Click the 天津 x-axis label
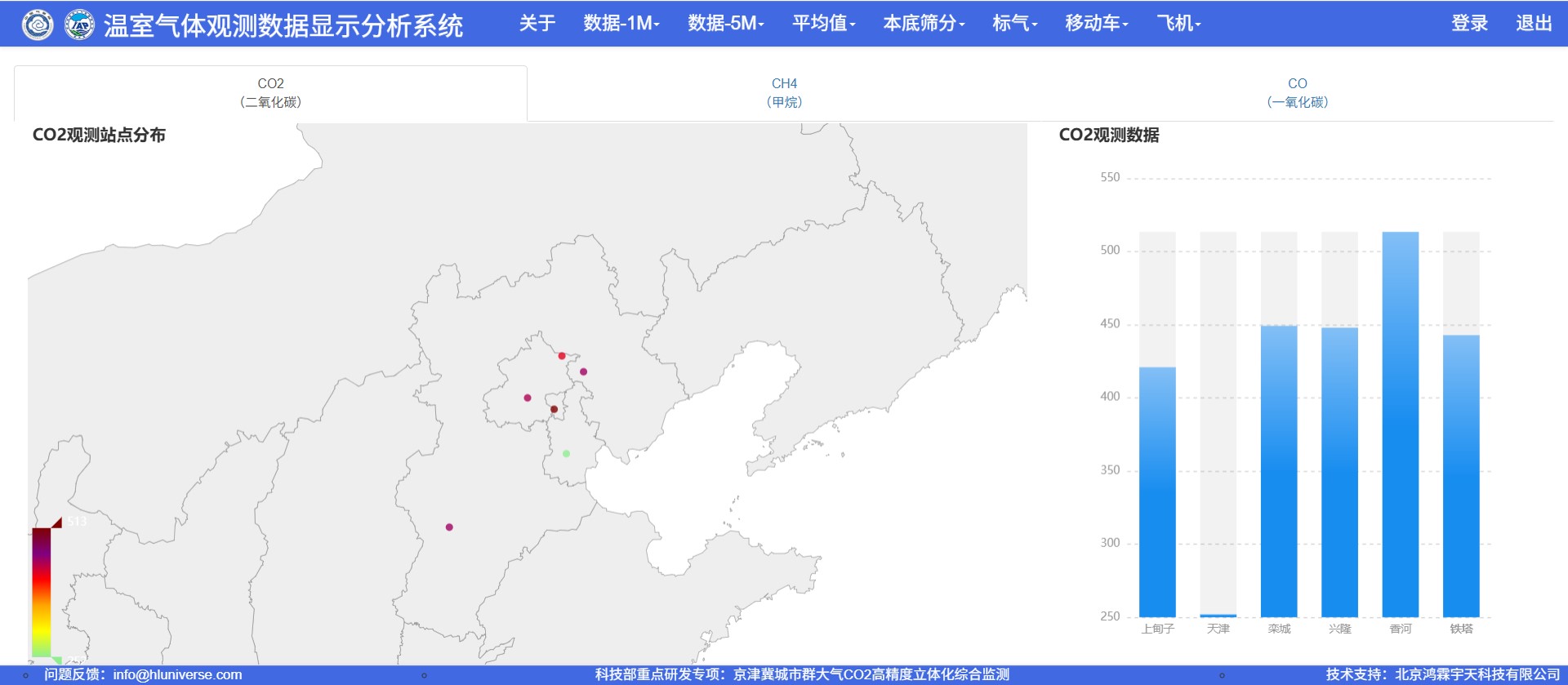The image size is (1568, 685). pos(1218,629)
